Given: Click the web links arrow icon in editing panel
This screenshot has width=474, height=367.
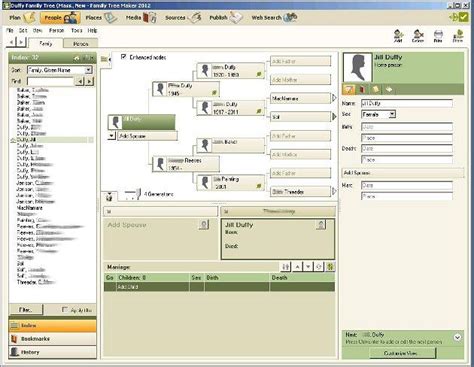Looking at the screenshot, I should pyautogui.click(x=389, y=89).
